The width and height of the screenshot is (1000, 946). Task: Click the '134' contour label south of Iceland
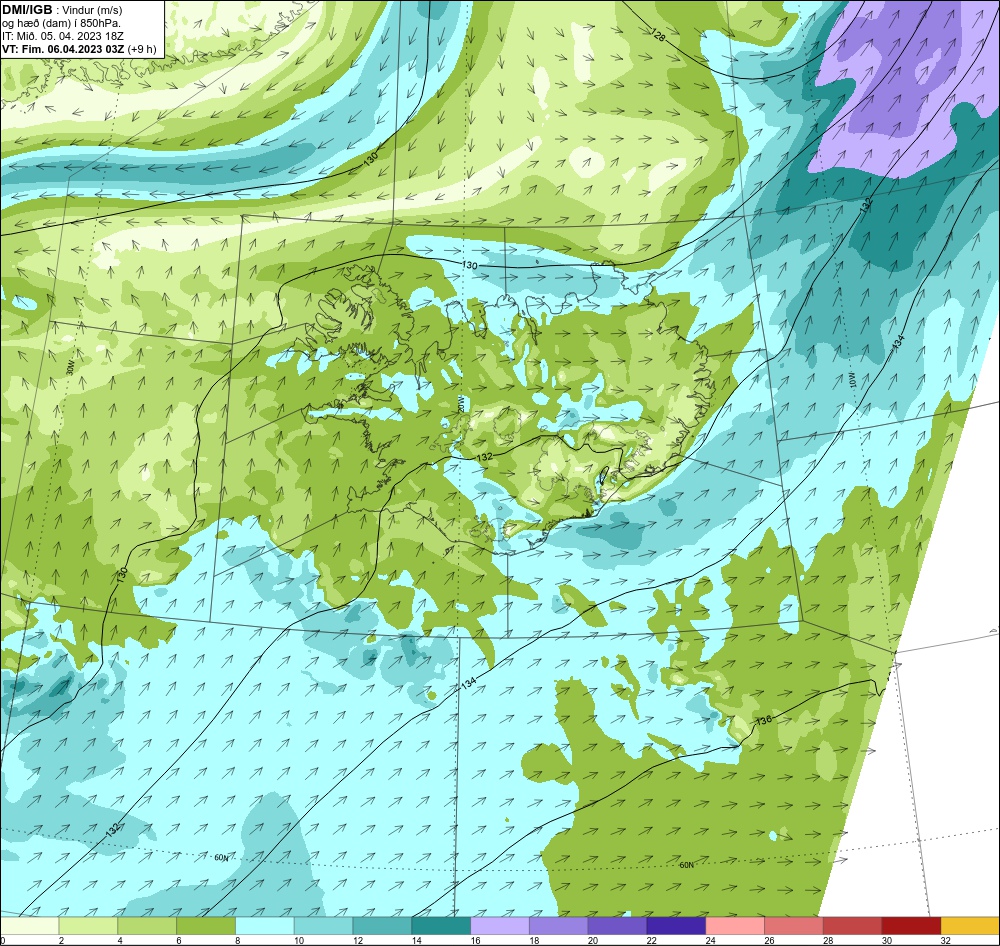(x=469, y=683)
